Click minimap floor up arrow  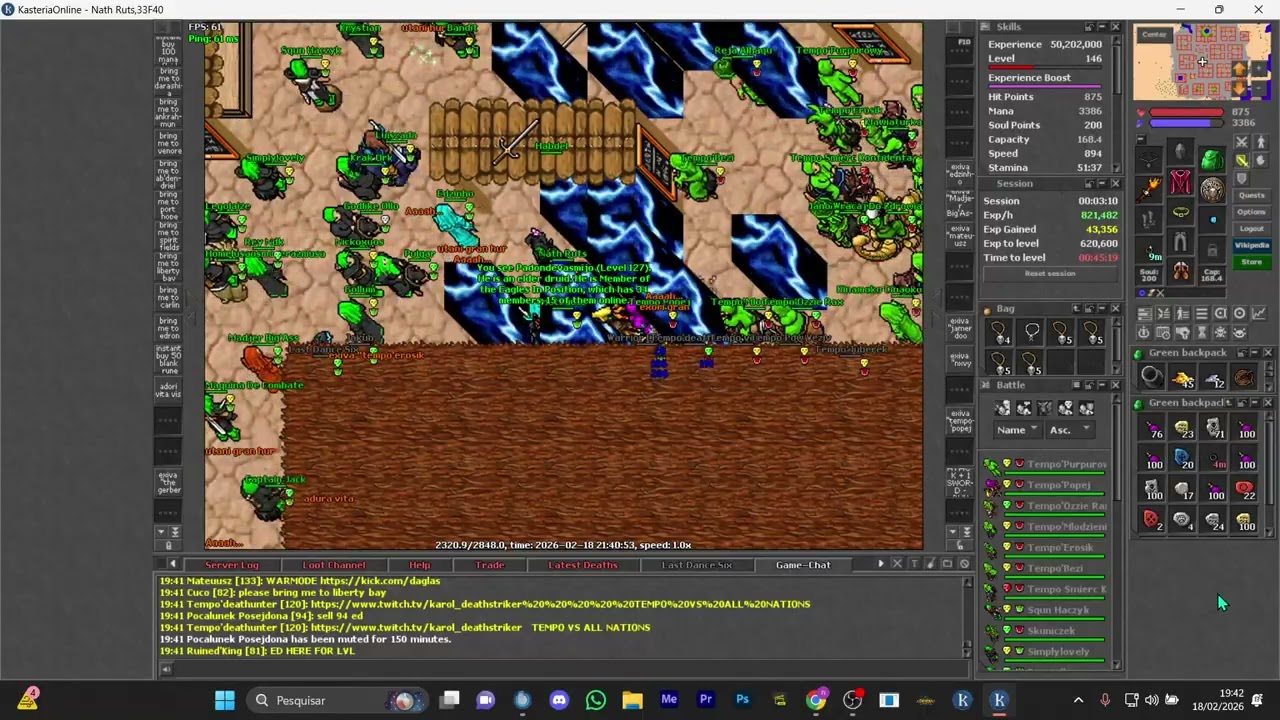(x=1239, y=69)
